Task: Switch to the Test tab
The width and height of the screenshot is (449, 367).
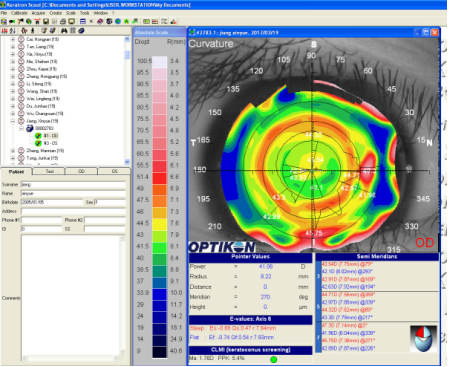Action: 49,171
